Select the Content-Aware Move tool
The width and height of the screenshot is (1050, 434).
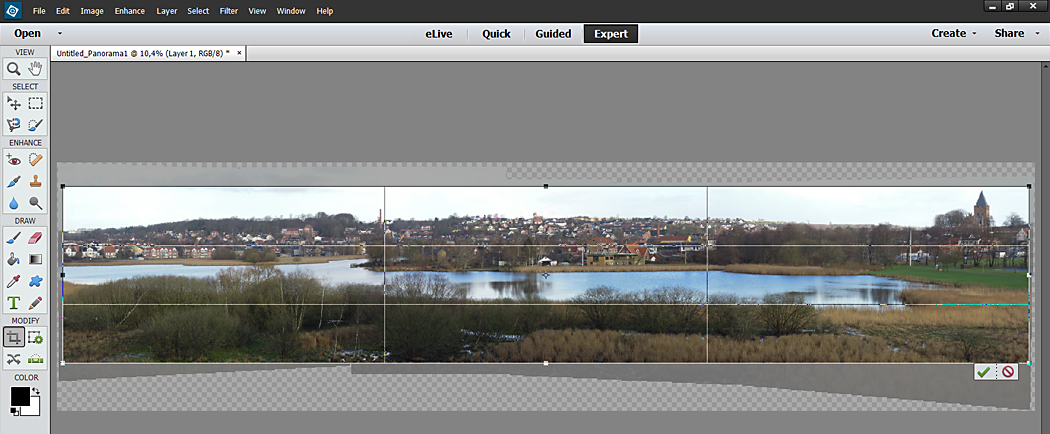(13, 359)
